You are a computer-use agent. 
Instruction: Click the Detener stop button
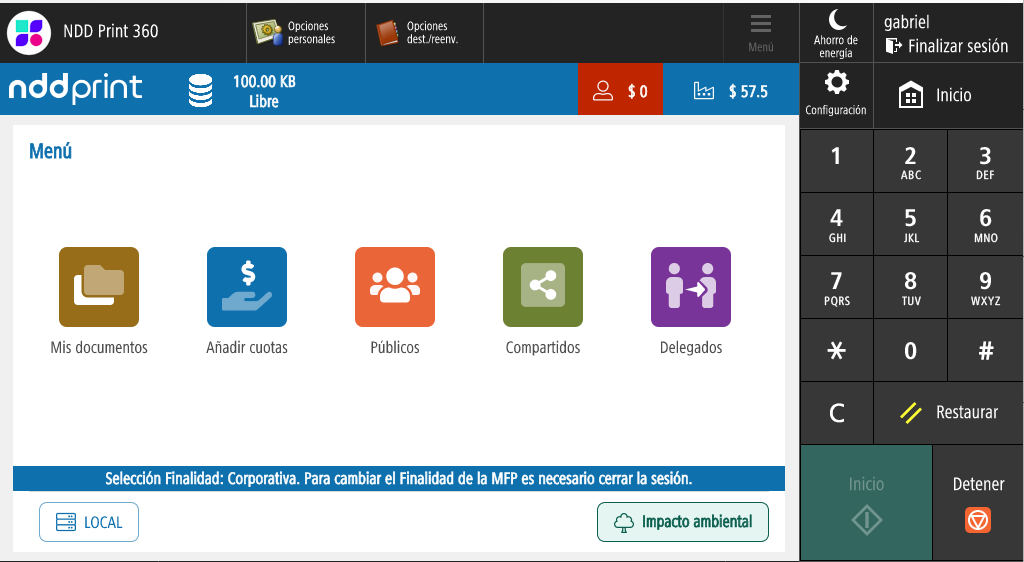click(x=978, y=503)
